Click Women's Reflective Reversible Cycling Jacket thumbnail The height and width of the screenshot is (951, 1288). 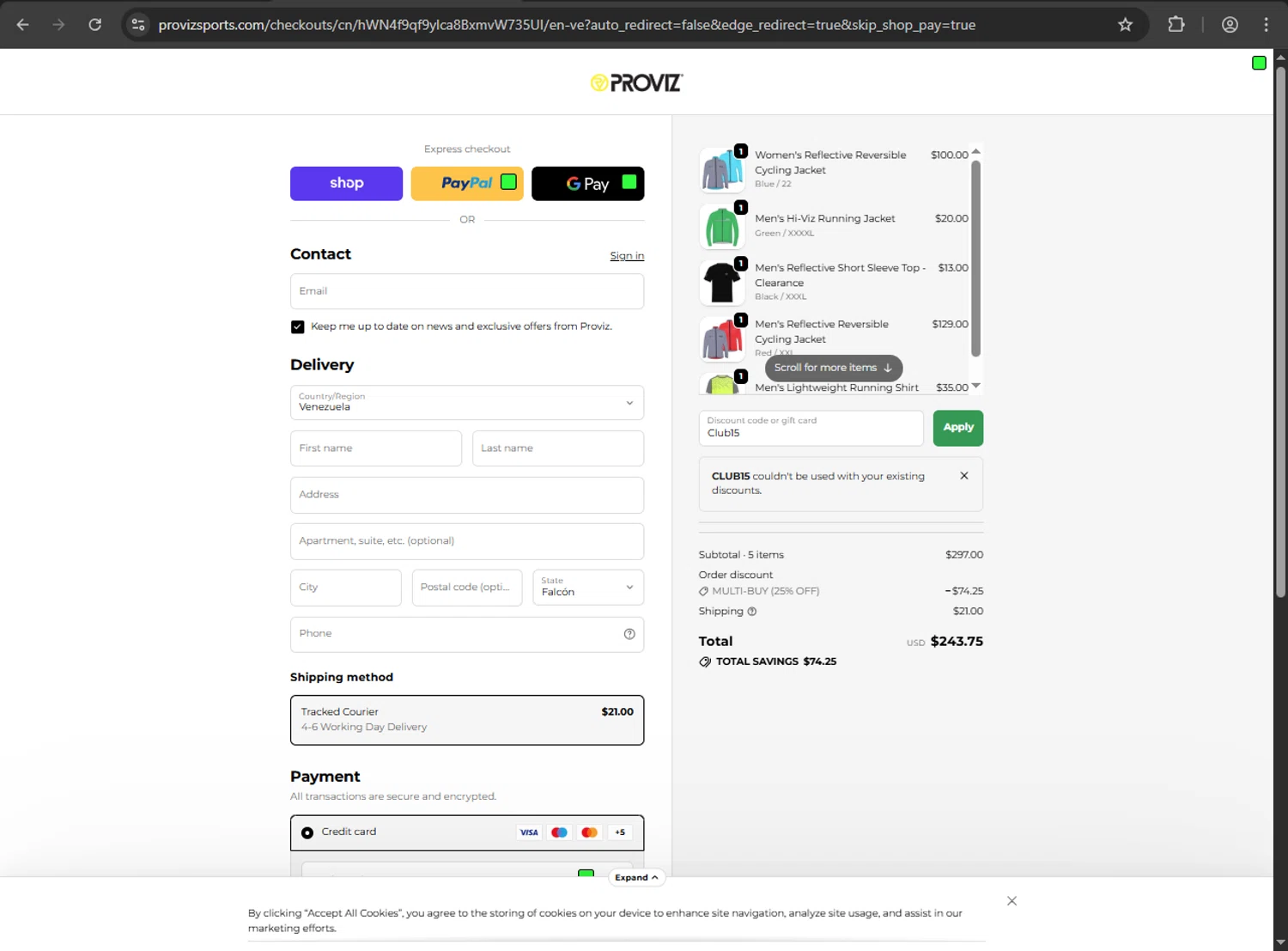tap(722, 169)
